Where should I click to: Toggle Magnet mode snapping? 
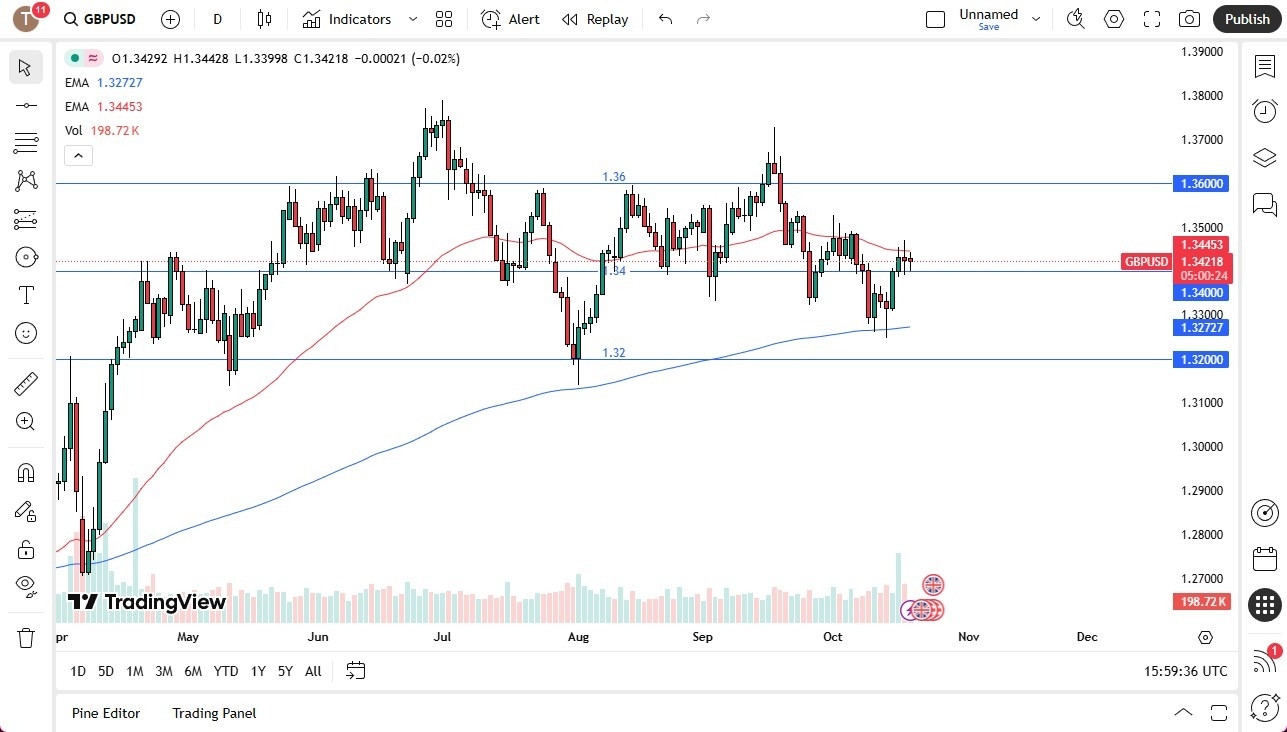(26, 472)
